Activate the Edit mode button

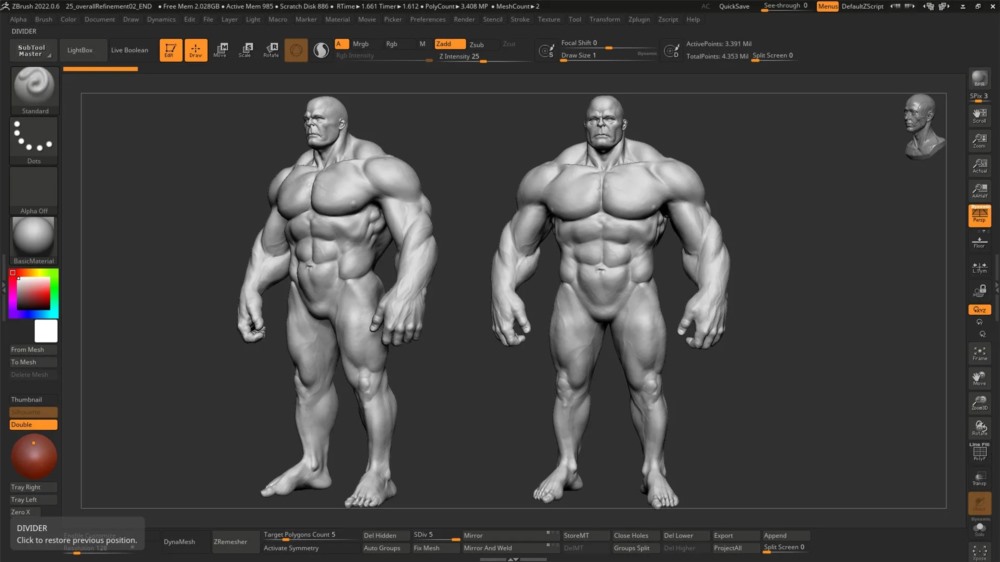(170, 50)
